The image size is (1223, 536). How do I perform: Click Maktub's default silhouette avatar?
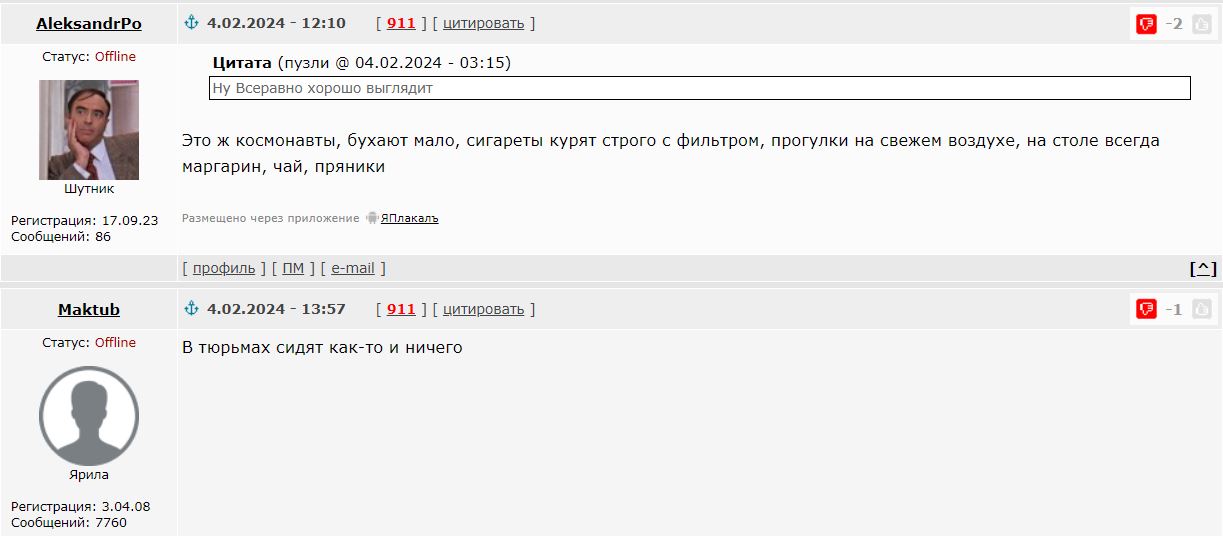(x=89, y=416)
